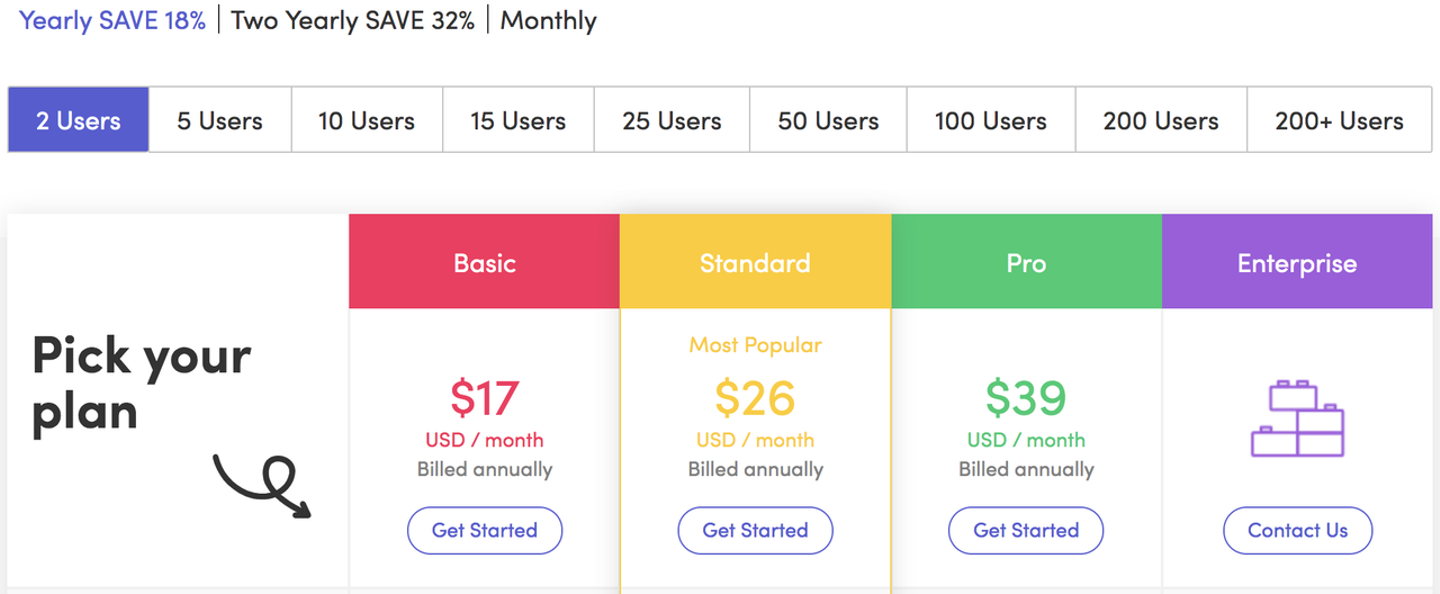Switch to Two Yearly SAVE 32% billing
The image size is (1440, 594).
coord(352,20)
